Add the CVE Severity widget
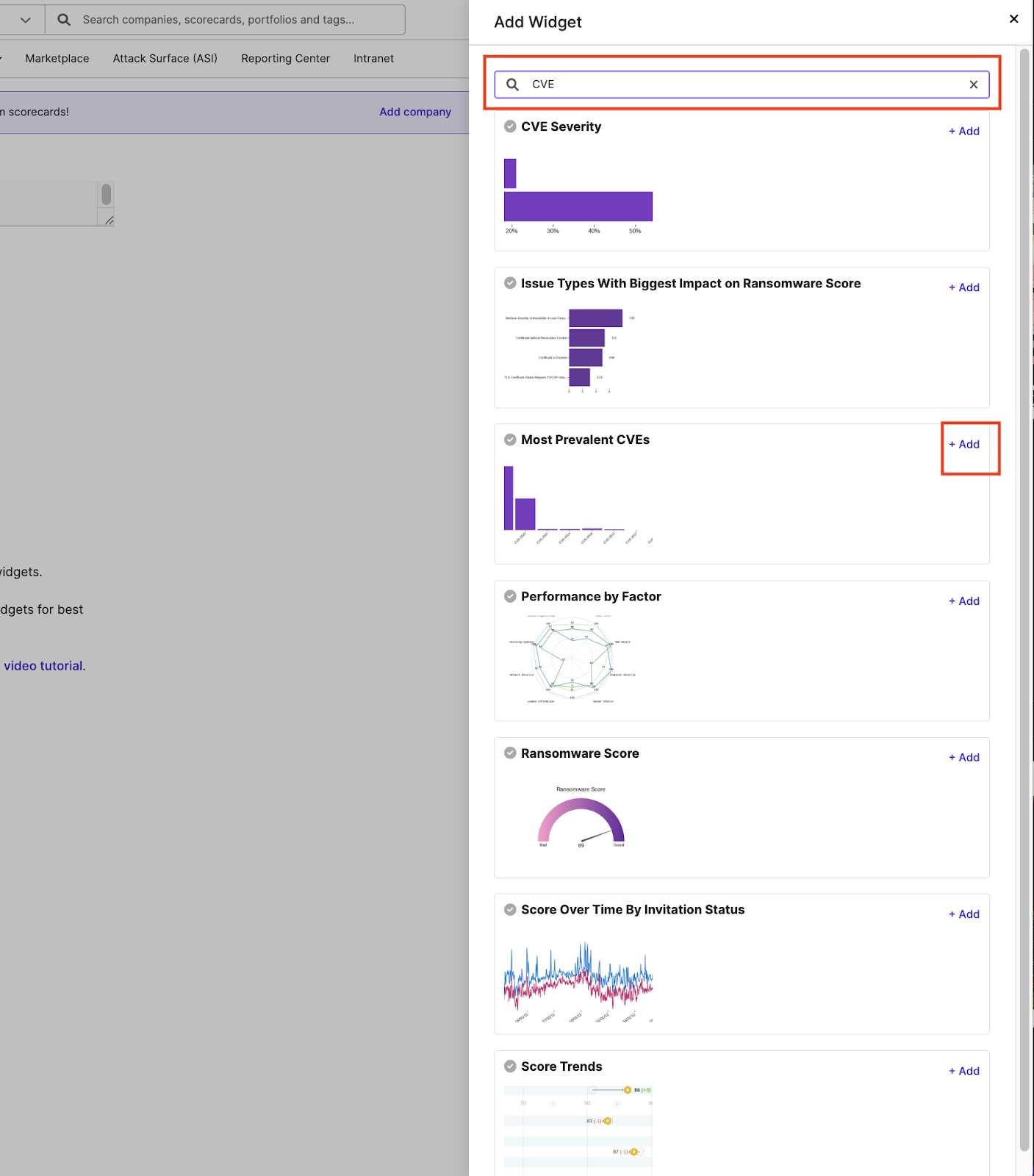Viewport: 1034px width, 1176px height. point(964,131)
